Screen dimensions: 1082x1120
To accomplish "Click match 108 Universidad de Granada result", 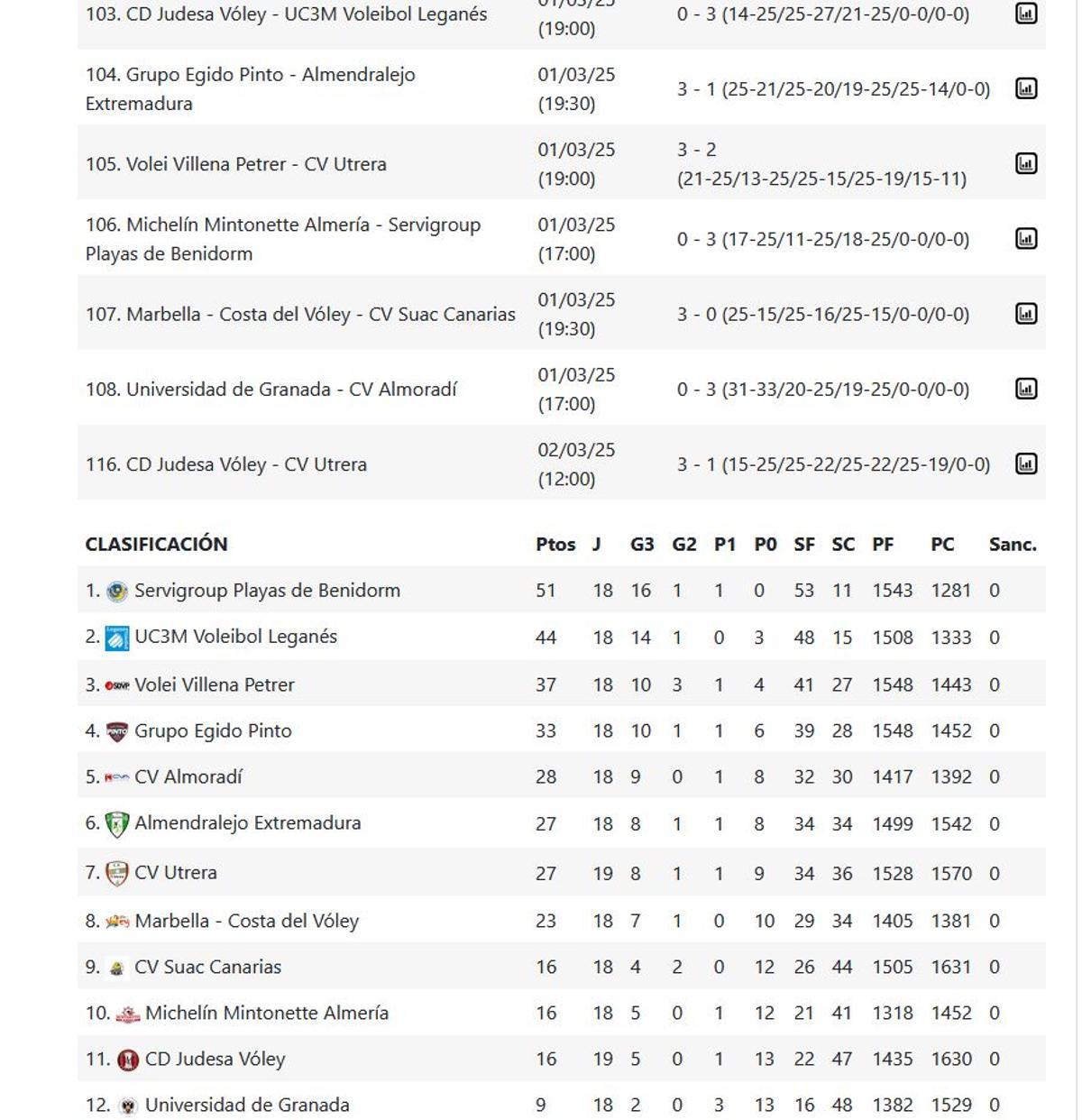I will [x=821, y=389].
